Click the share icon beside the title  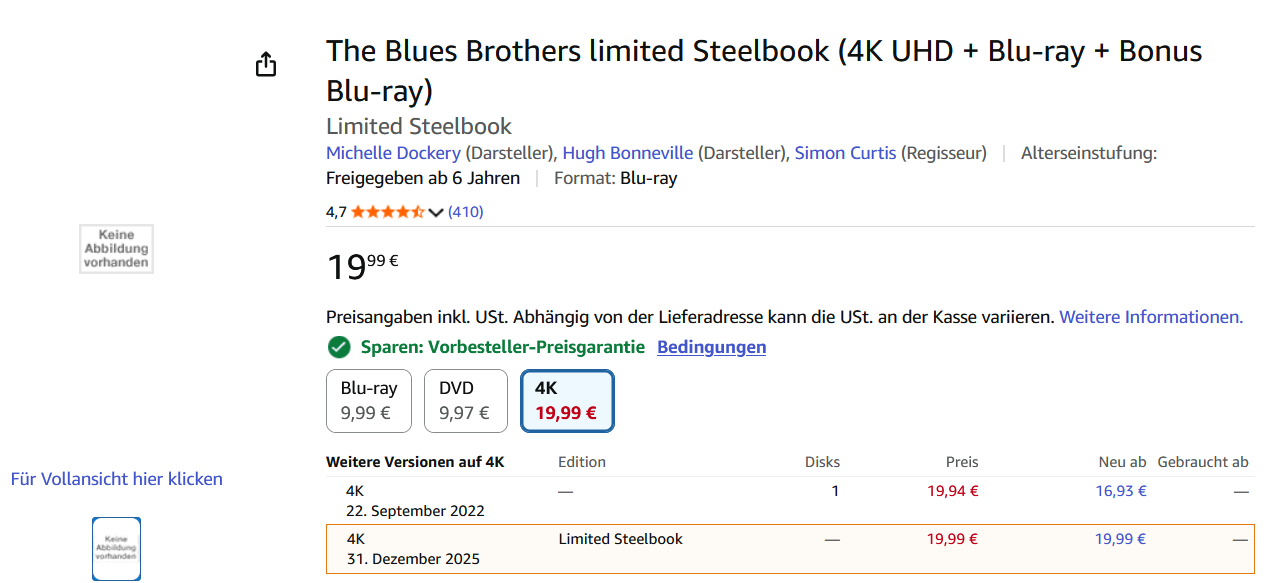(266, 65)
